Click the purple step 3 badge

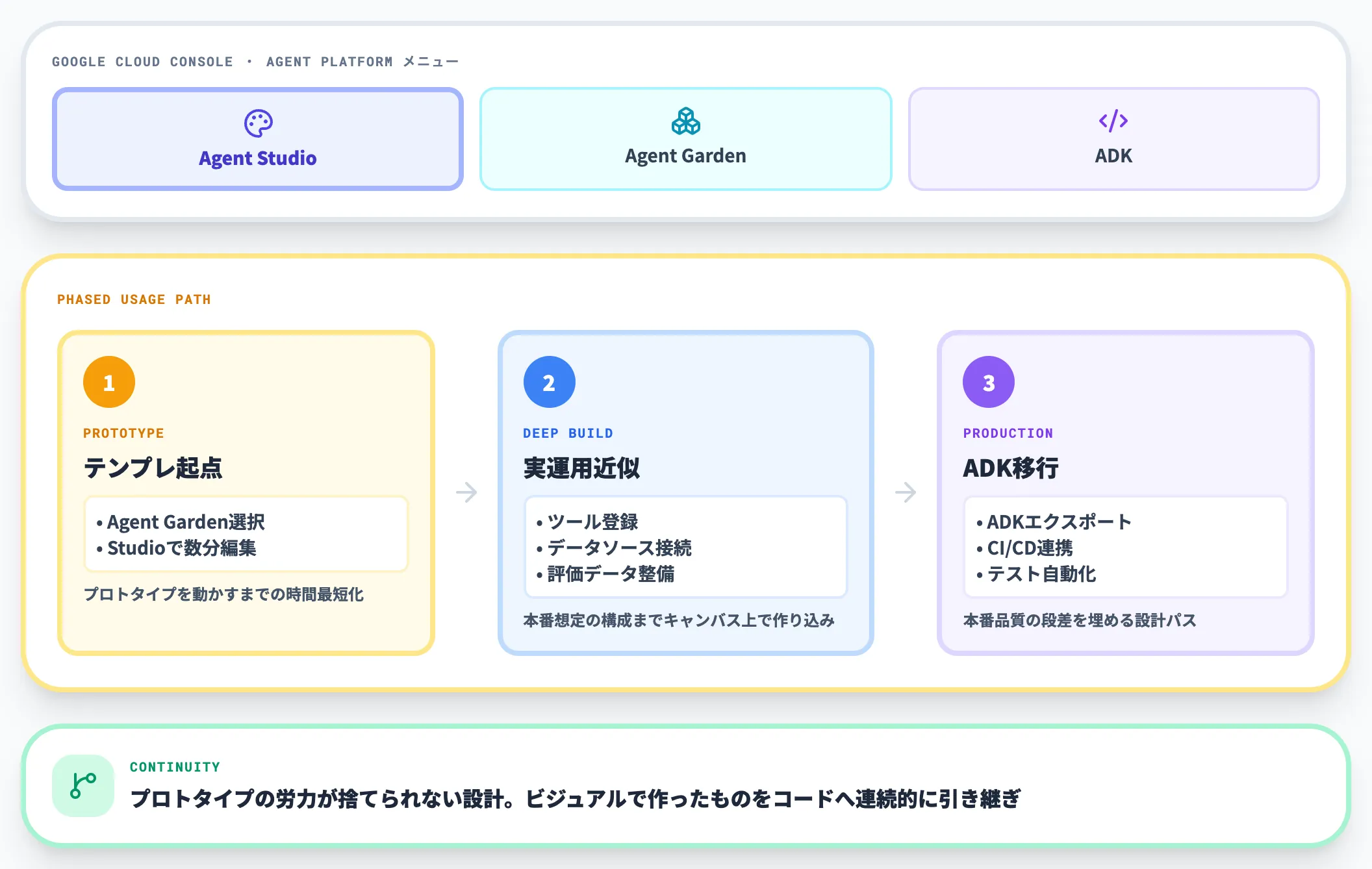988,382
